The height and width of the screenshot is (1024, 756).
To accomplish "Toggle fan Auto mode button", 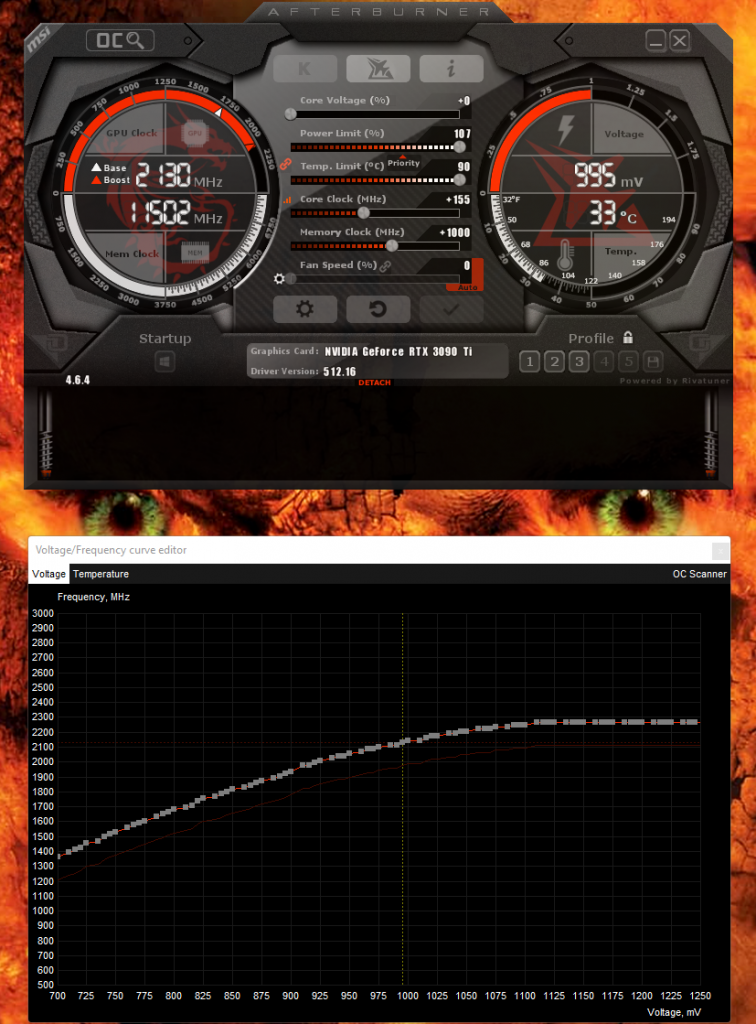I will (x=467, y=287).
